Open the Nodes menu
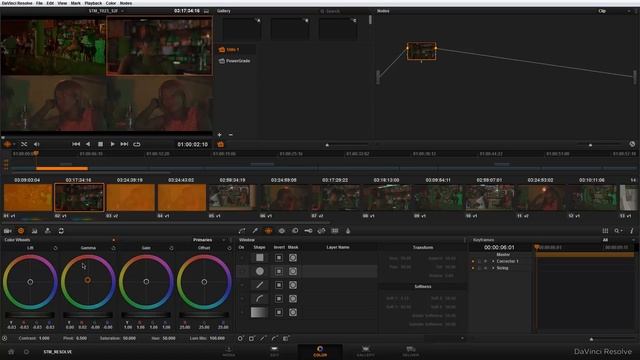 point(126,3)
